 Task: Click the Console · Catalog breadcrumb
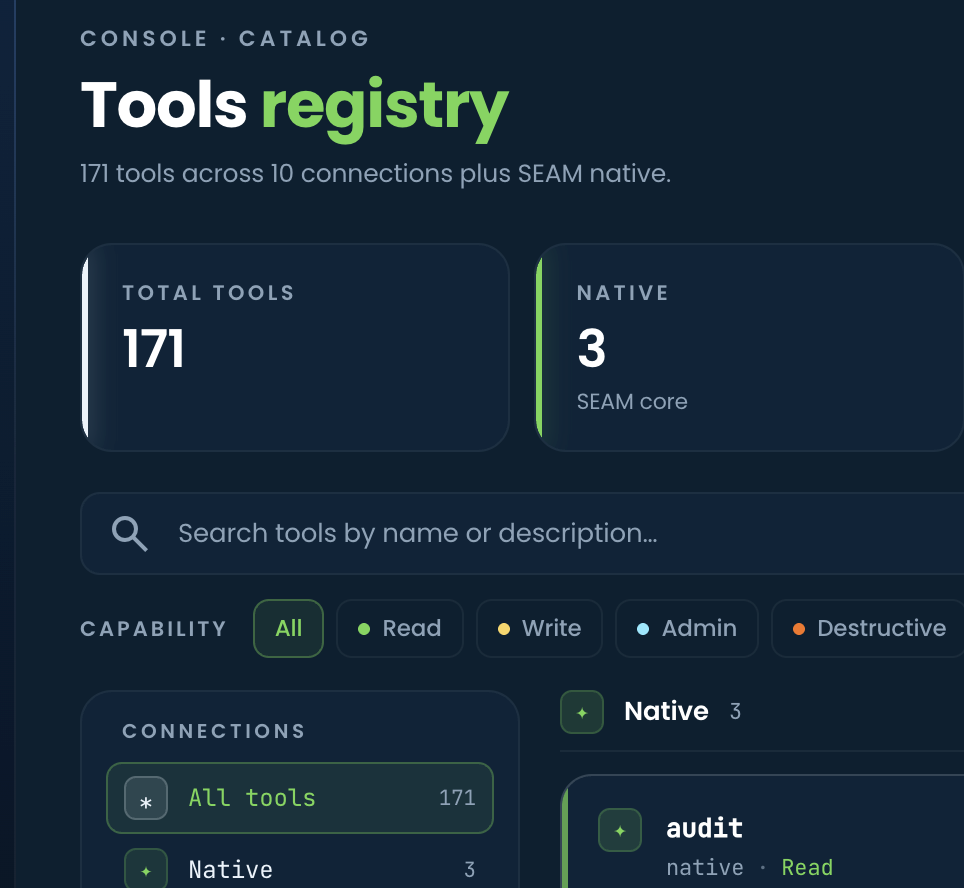tap(225, 39)
